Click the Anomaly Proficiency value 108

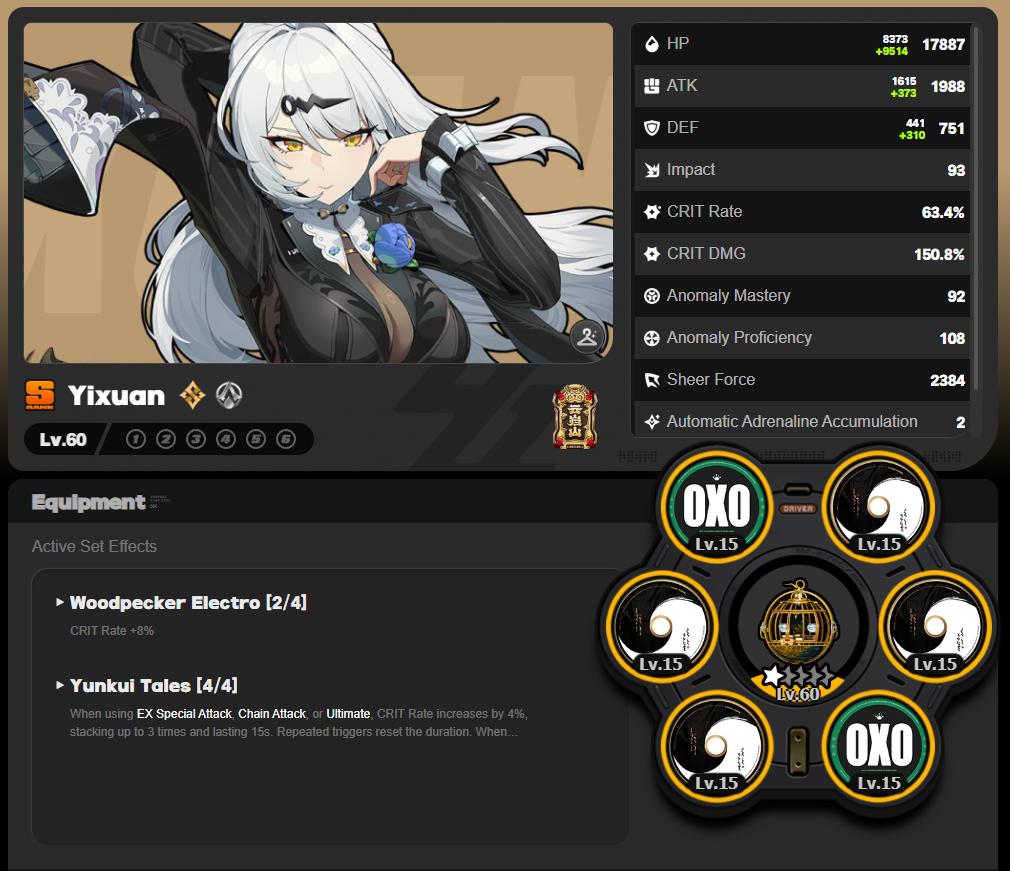click(952, 338)
